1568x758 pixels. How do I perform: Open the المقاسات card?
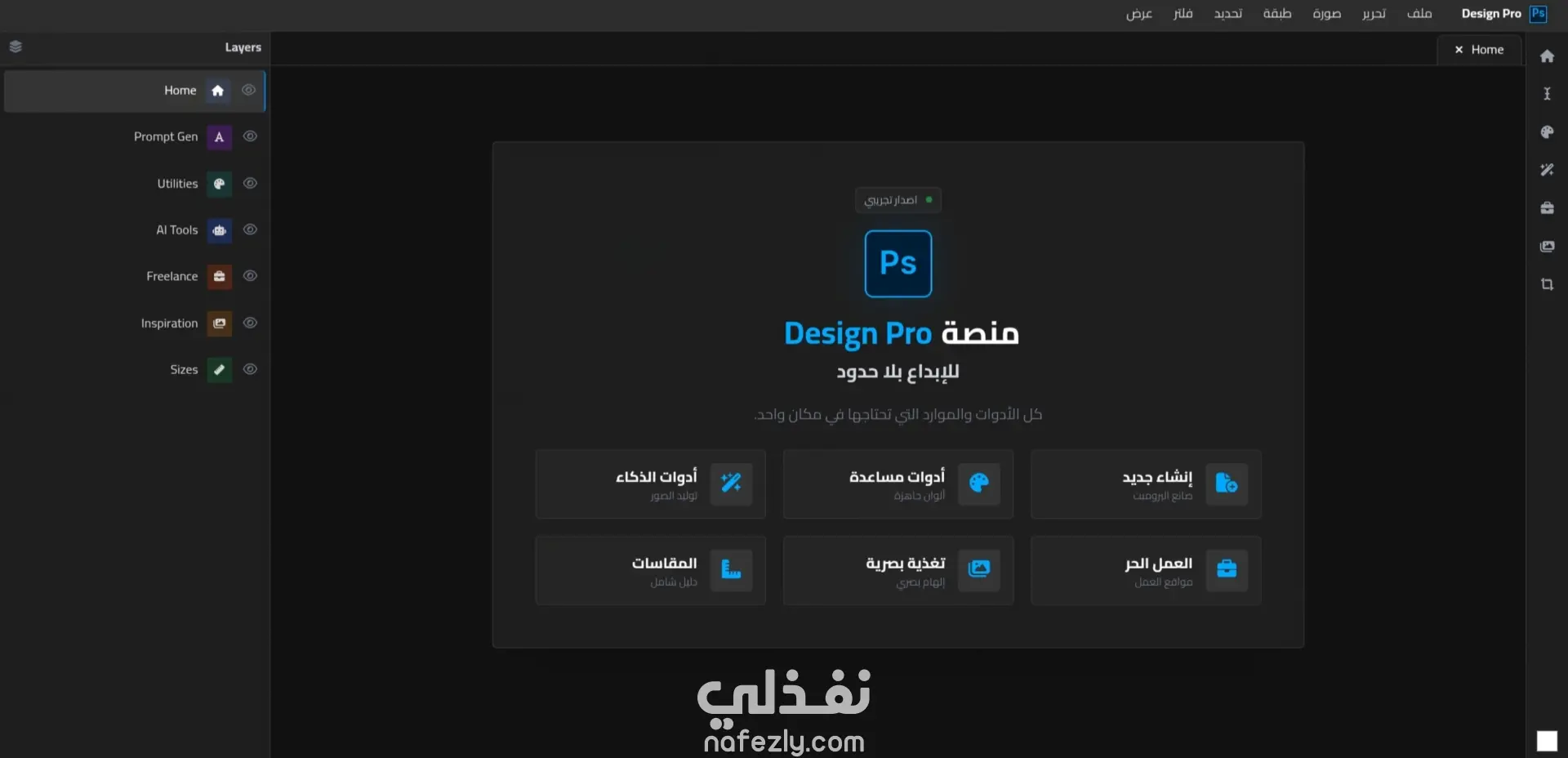point(650,571)
